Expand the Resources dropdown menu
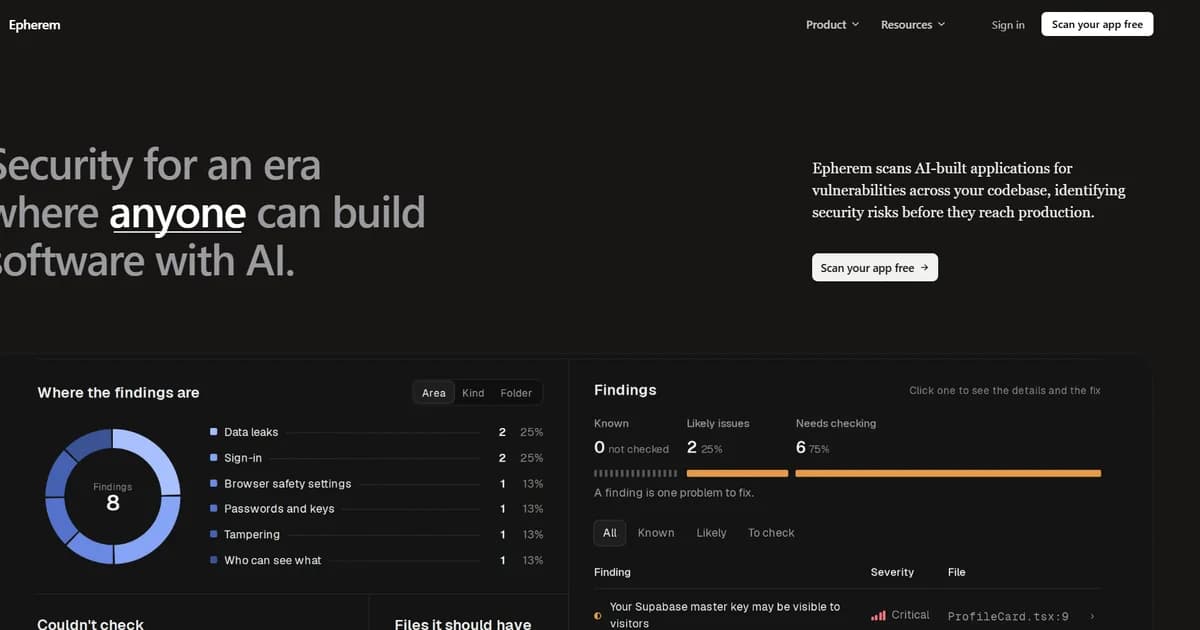 [912, 25]
